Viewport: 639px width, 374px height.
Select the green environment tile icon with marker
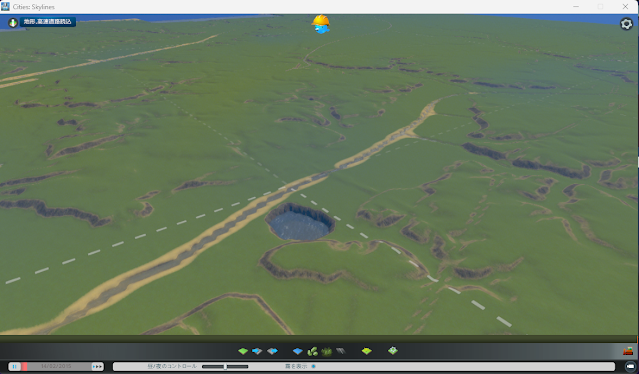[393, 350]
